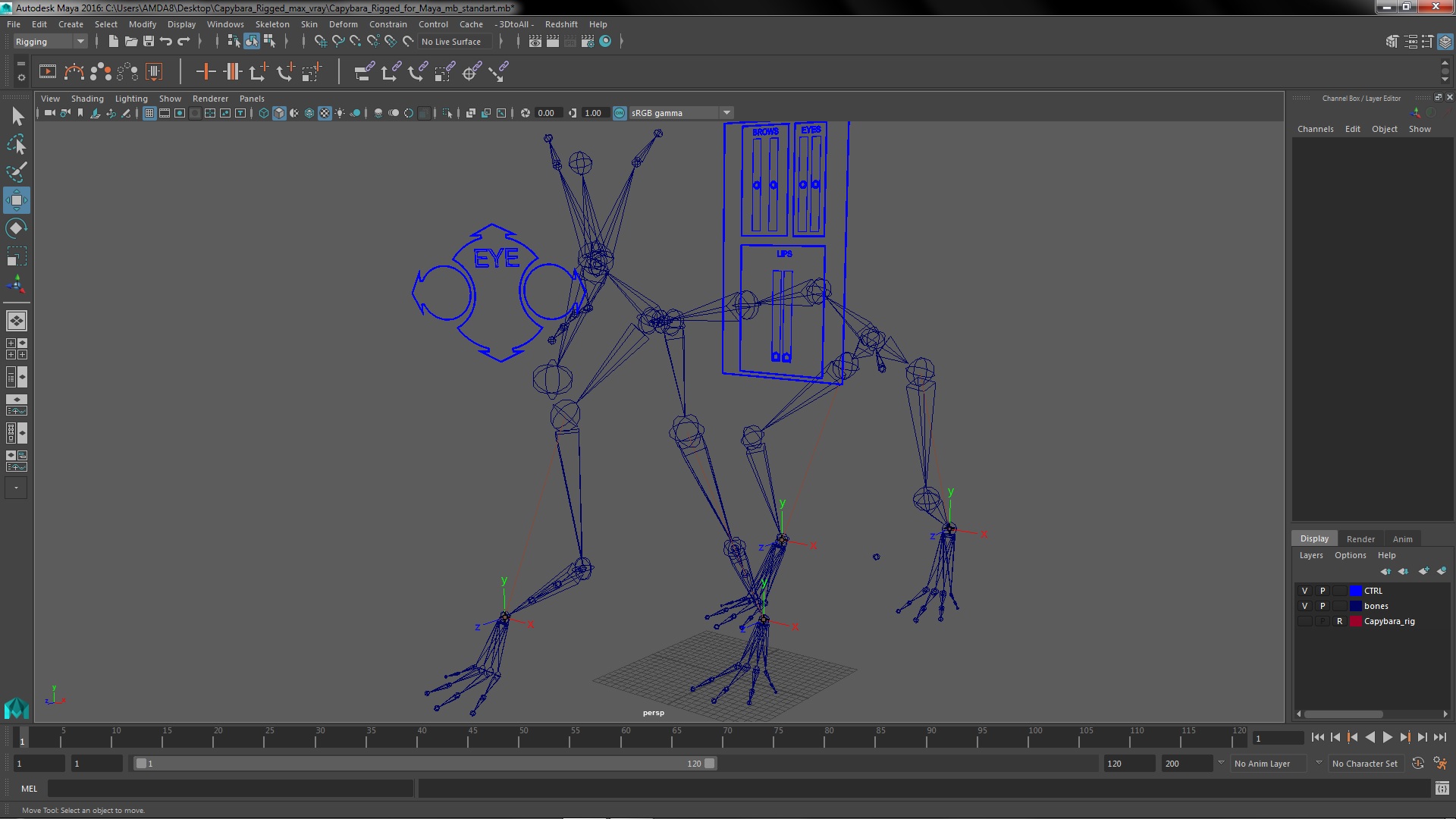Open Options in Layer Editor

coord(1350,555)
